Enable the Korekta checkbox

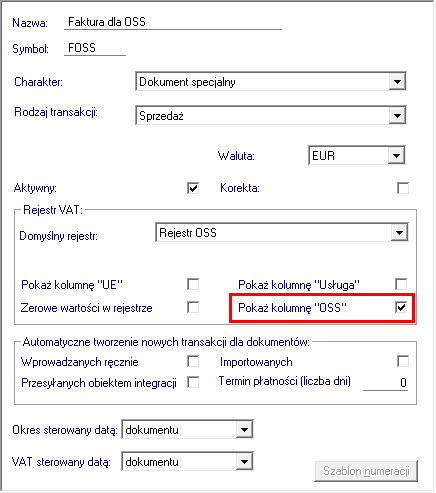pos(403,188)
